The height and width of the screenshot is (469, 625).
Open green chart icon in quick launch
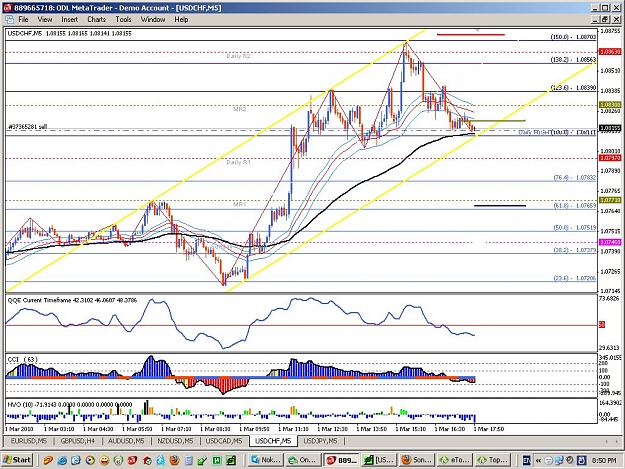(231, 461)
